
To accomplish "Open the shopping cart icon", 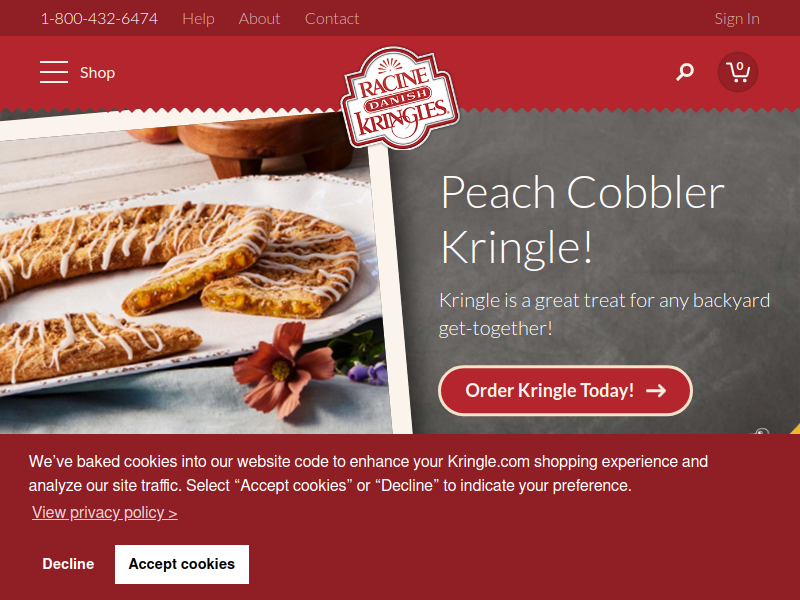I will tap(738, 72).
